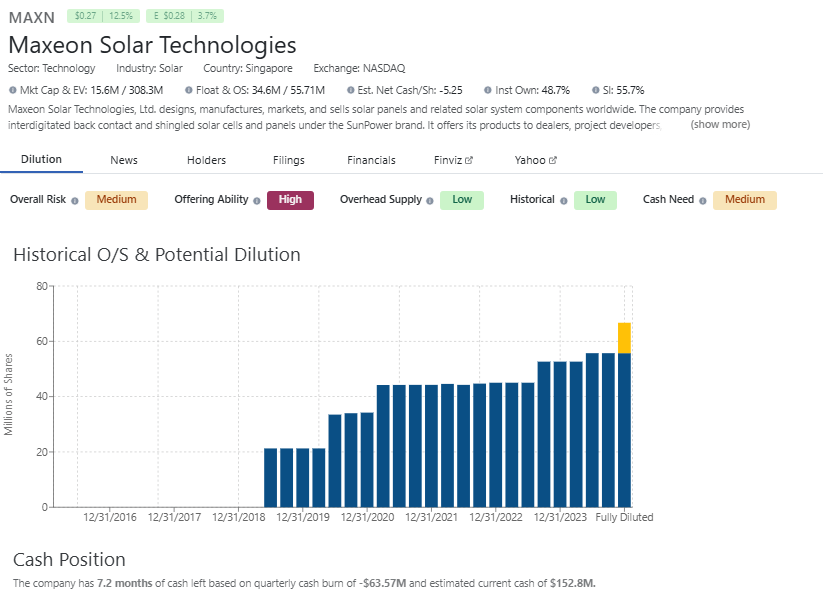Click info icon next to Cash Need
The image size is (823, 610).
pyautogui.click(x=703, y=200)
